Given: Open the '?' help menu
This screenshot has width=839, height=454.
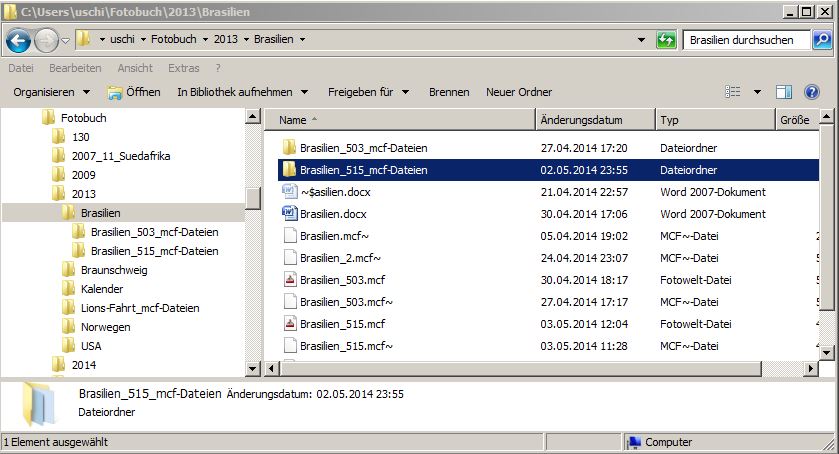Looking at the screenshot, I should [x=218, y=68].
